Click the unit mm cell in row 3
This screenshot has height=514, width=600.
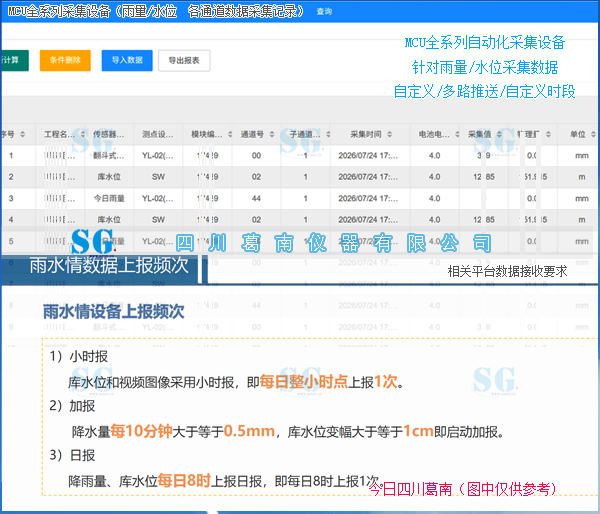click(582, 198)
